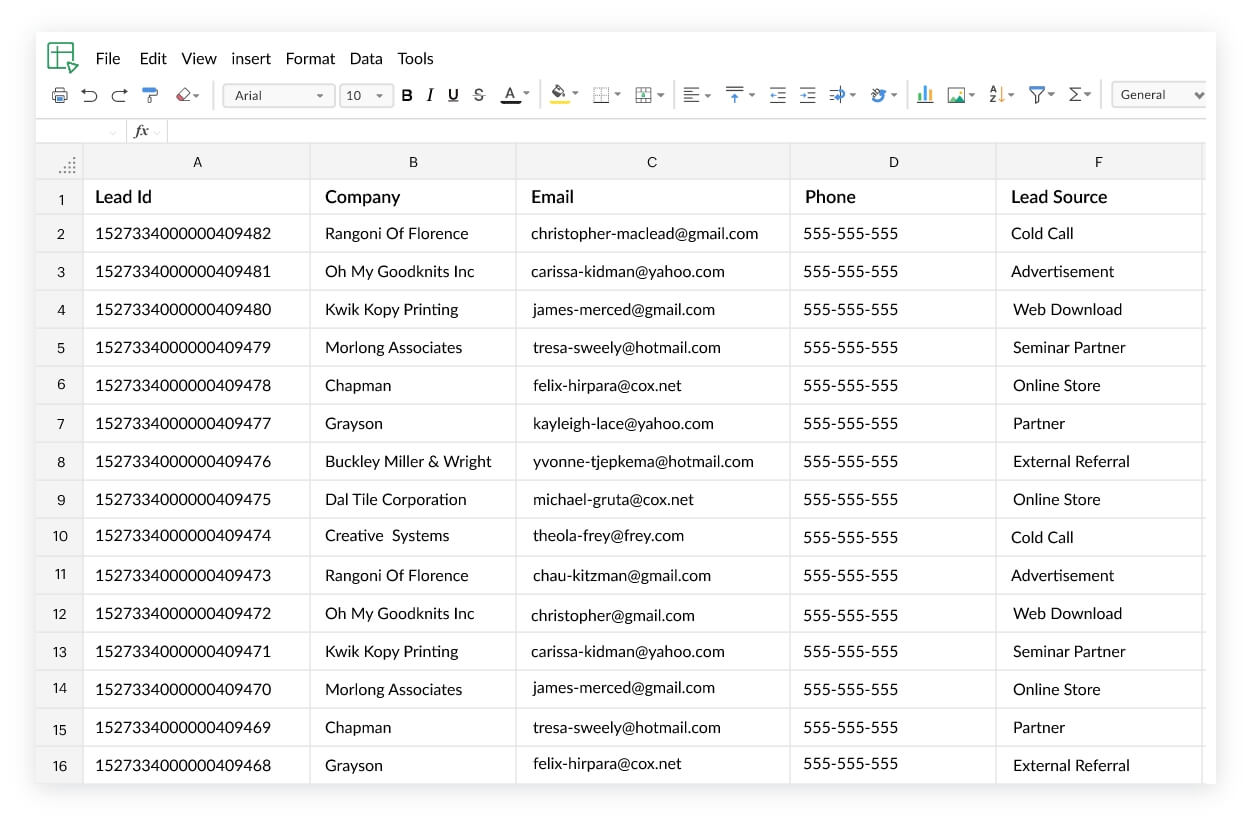
Task: Select row 8 header
Action: (60, 462)
